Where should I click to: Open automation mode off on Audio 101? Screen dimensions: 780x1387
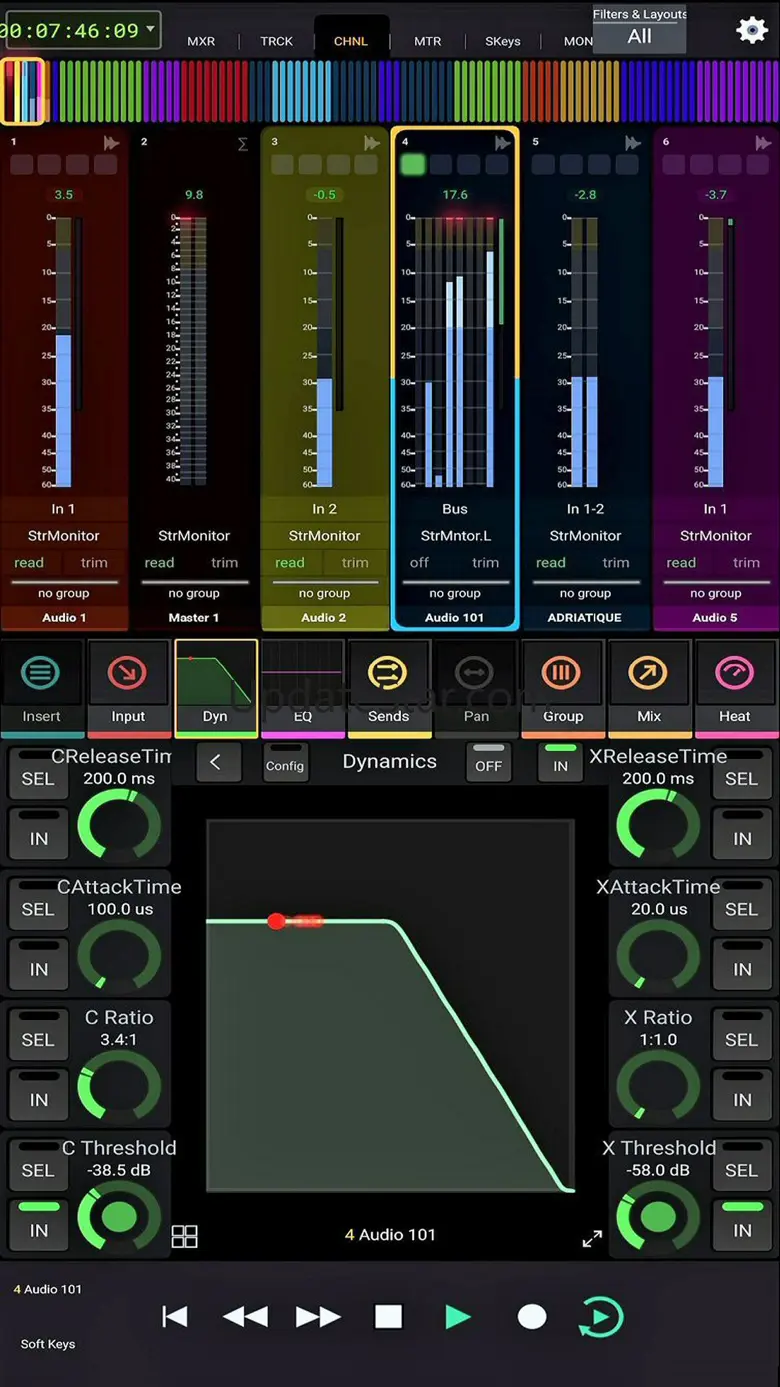click(420, 563)
